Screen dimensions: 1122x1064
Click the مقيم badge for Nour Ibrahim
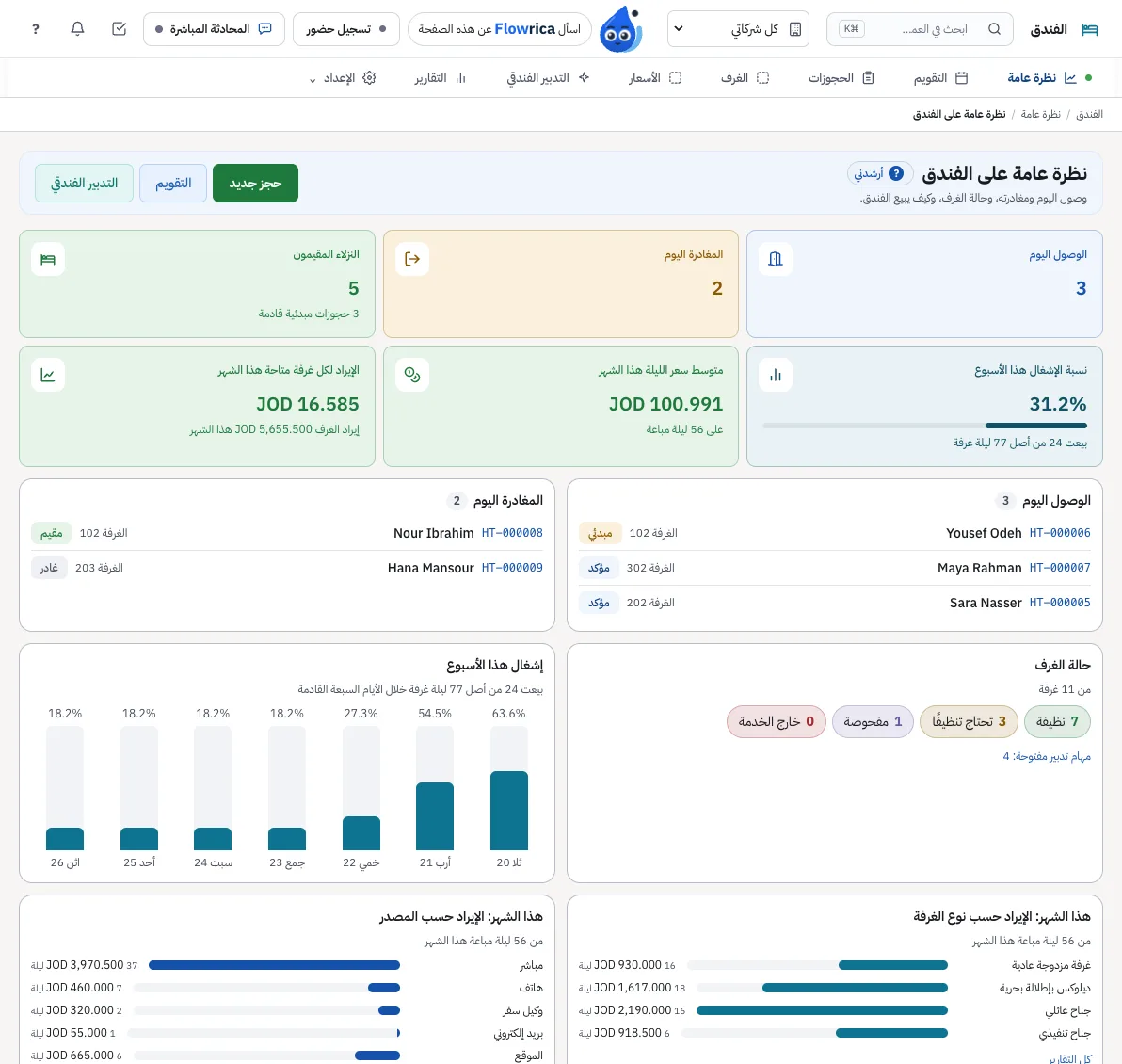click(52, 534)
